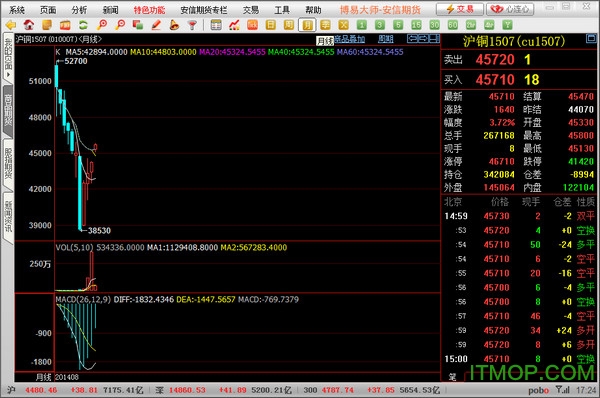The height and width of the screenshot is (398, 600).
Task: Click the yellow X period icon
Action: (x=343, y=25)
